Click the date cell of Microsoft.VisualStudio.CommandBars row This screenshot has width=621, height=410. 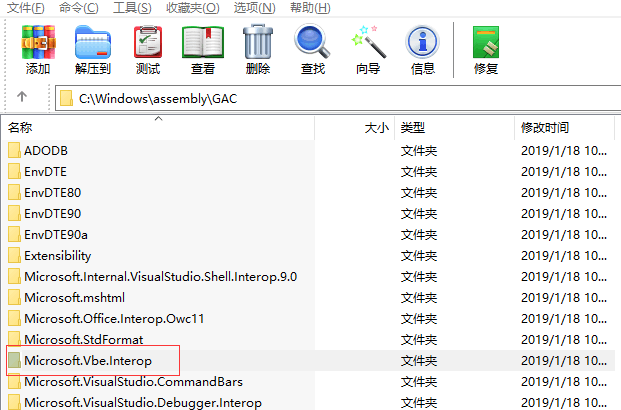pyautogui.click(x=564, y=381)
